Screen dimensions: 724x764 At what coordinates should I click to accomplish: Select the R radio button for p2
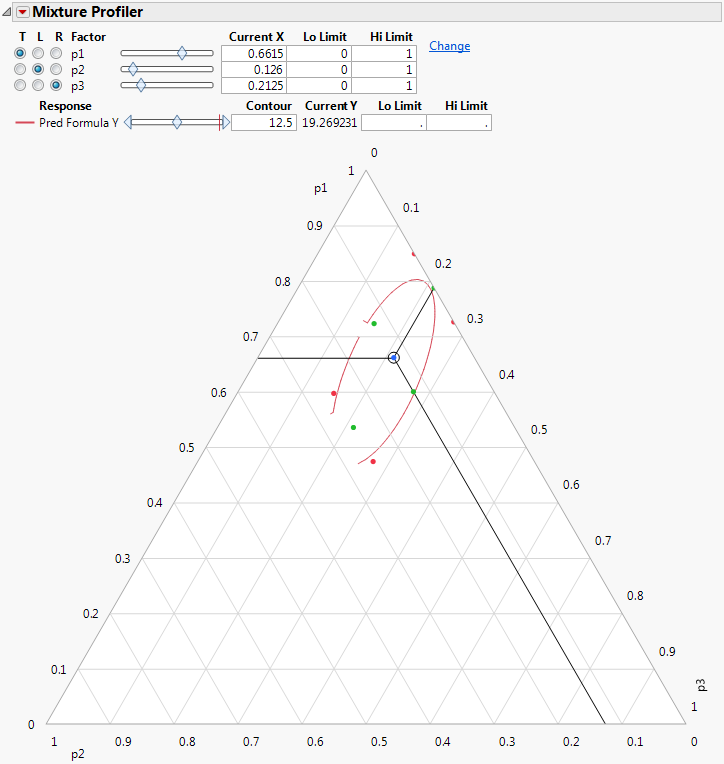pos(57,69)
